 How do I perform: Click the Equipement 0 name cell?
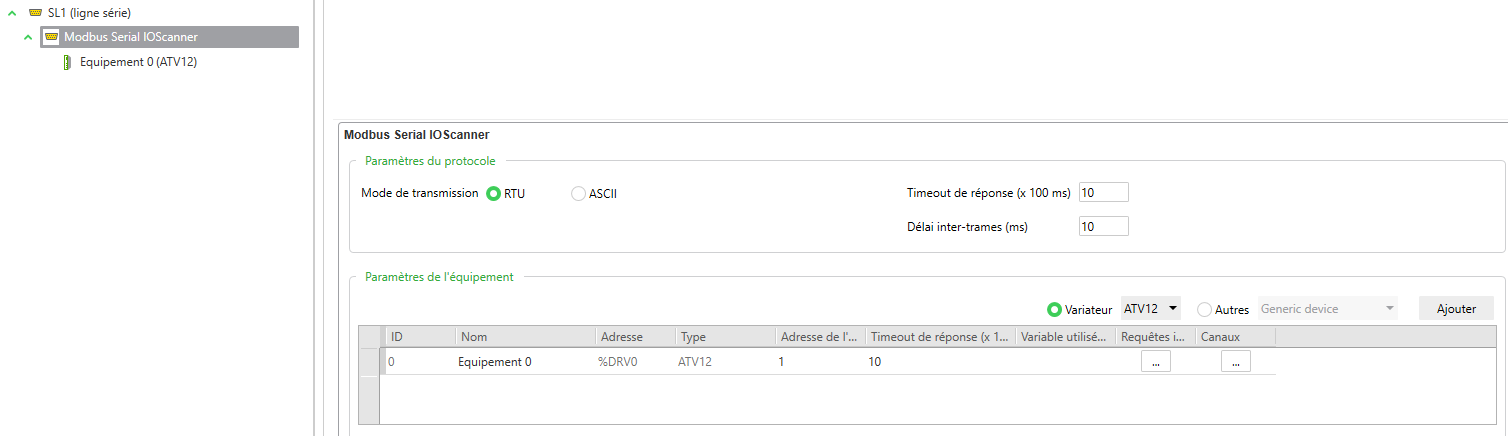coord(495,362)
